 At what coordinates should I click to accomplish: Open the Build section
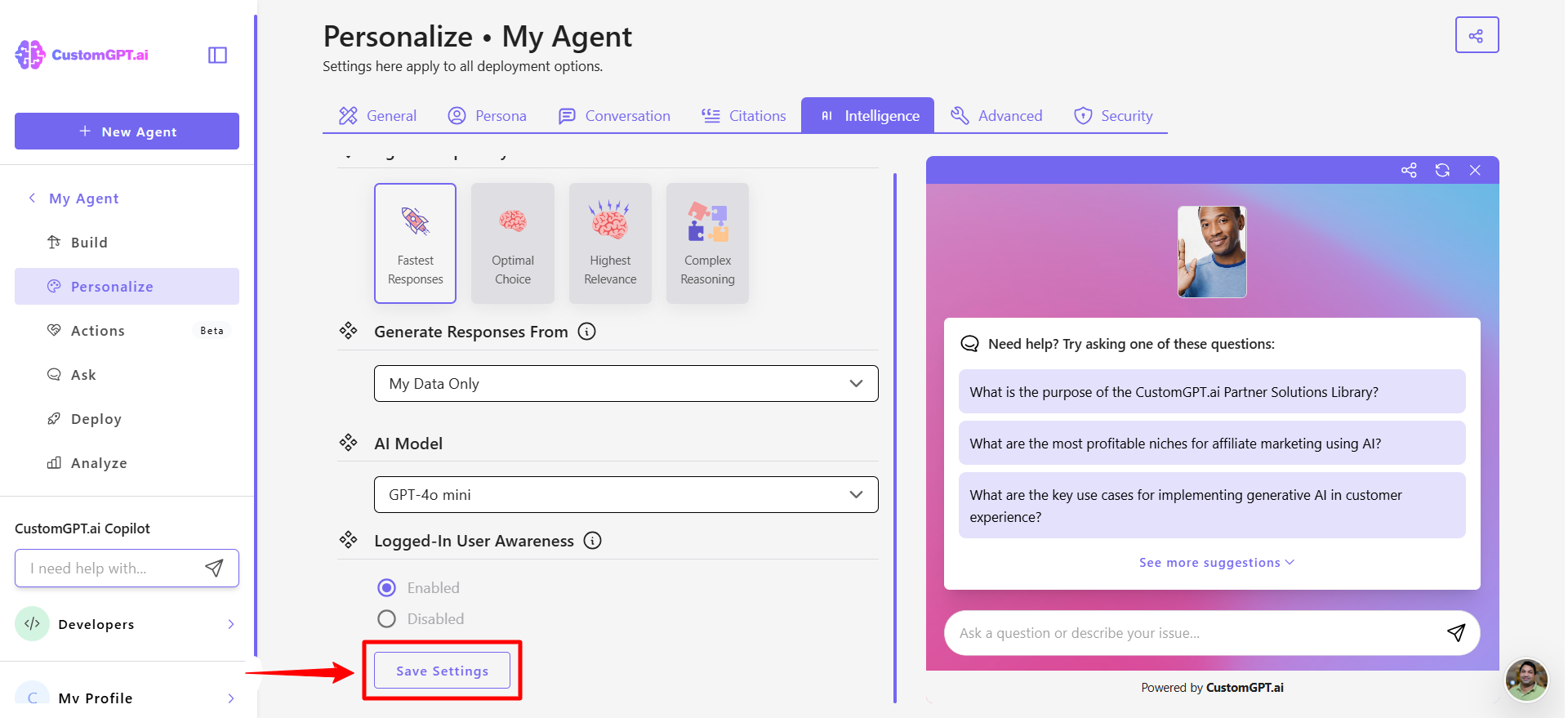coord(127,243)
